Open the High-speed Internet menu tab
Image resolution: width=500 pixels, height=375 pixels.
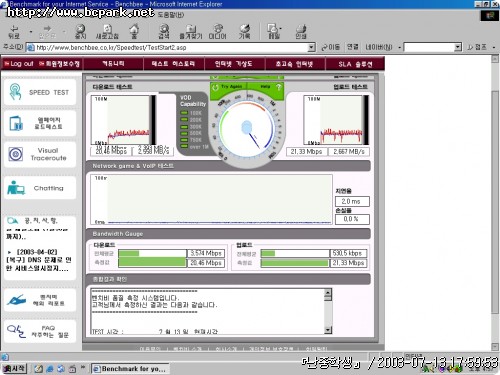tap(295, 63)
